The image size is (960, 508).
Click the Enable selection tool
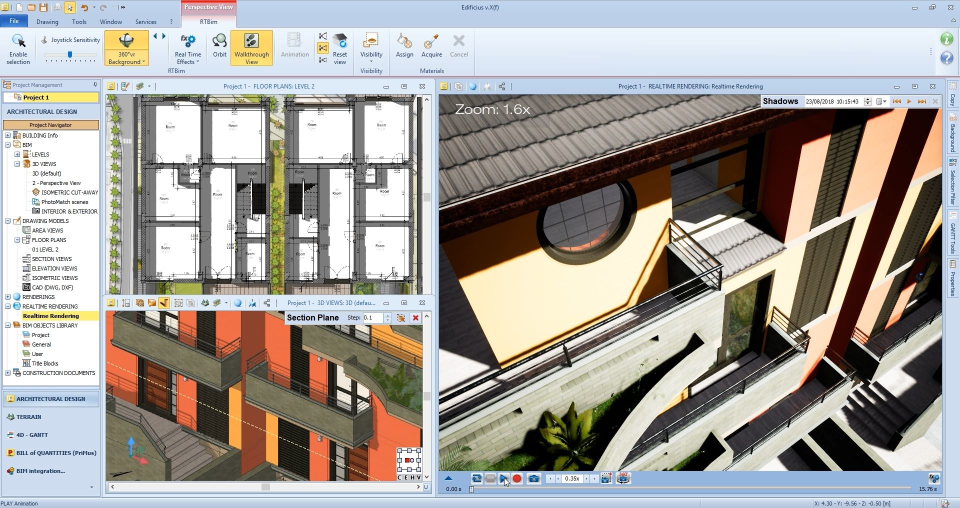19,47
